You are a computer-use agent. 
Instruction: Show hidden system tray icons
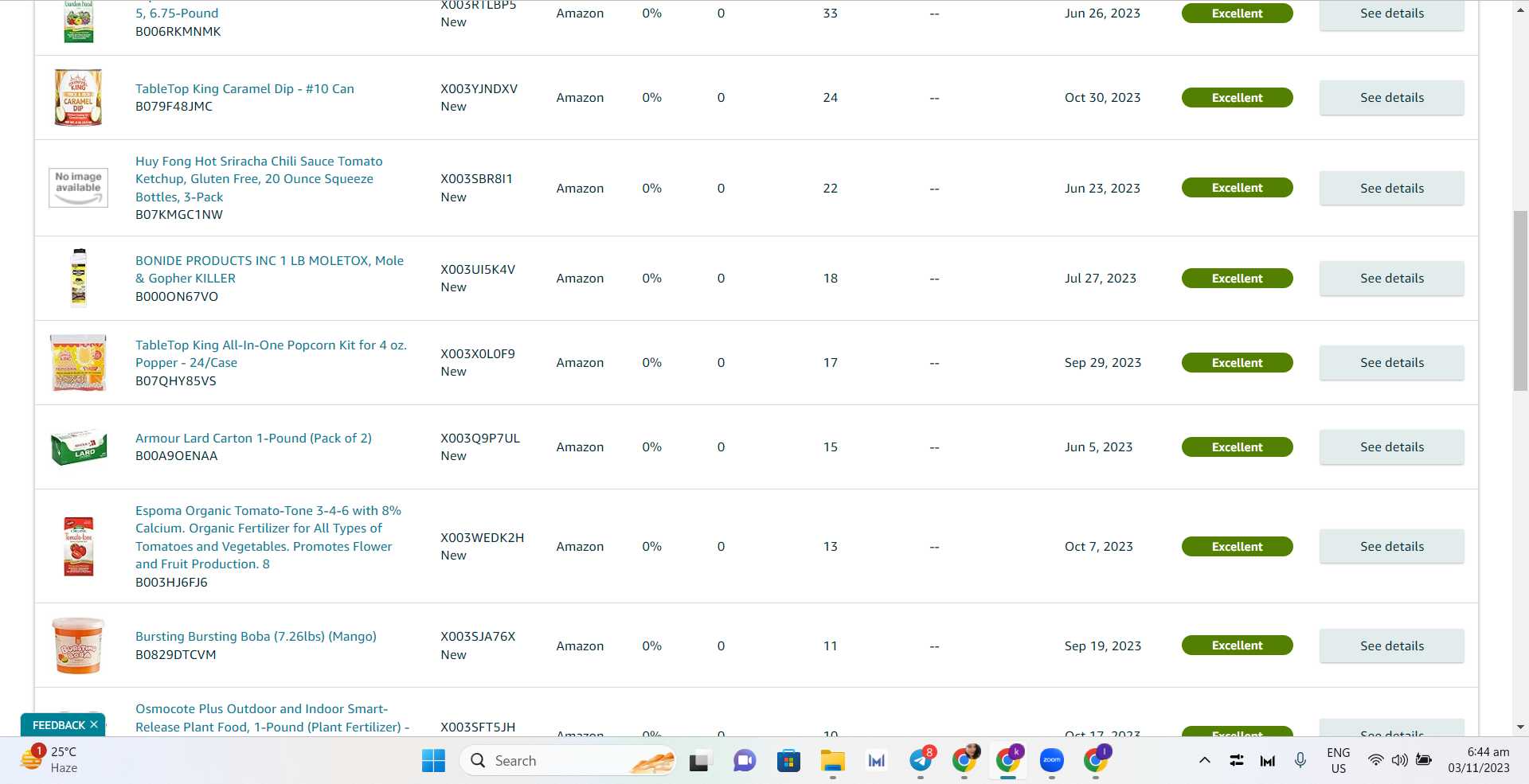point(1205,760)
